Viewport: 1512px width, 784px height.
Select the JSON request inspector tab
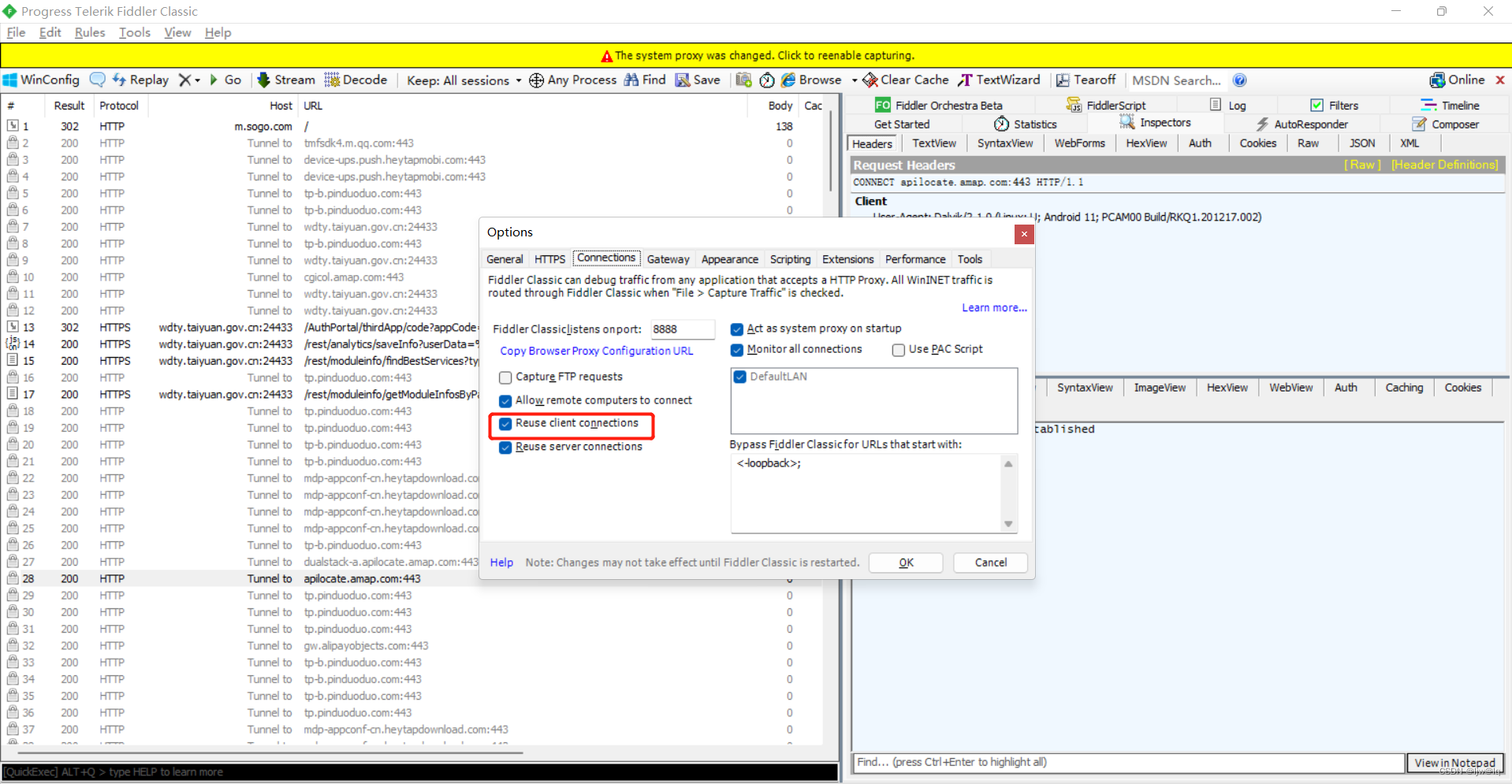(1361, 143)
